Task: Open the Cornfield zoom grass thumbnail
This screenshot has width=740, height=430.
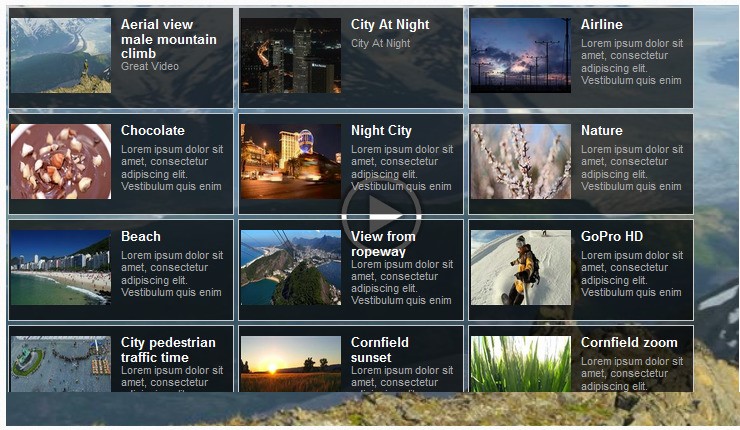Action: click(x=521, y=364)
